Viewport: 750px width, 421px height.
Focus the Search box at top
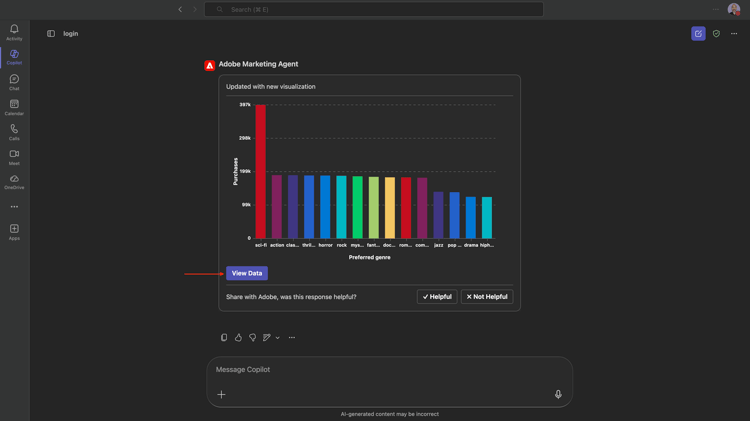coord(374,9)
